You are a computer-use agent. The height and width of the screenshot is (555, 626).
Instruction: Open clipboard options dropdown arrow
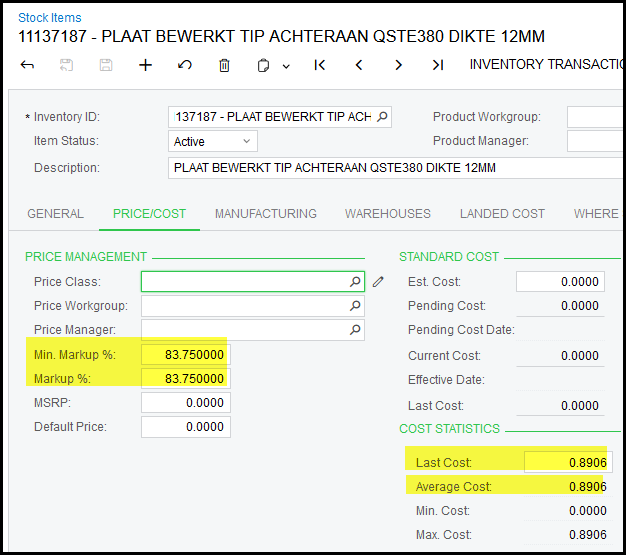[286, 66]
